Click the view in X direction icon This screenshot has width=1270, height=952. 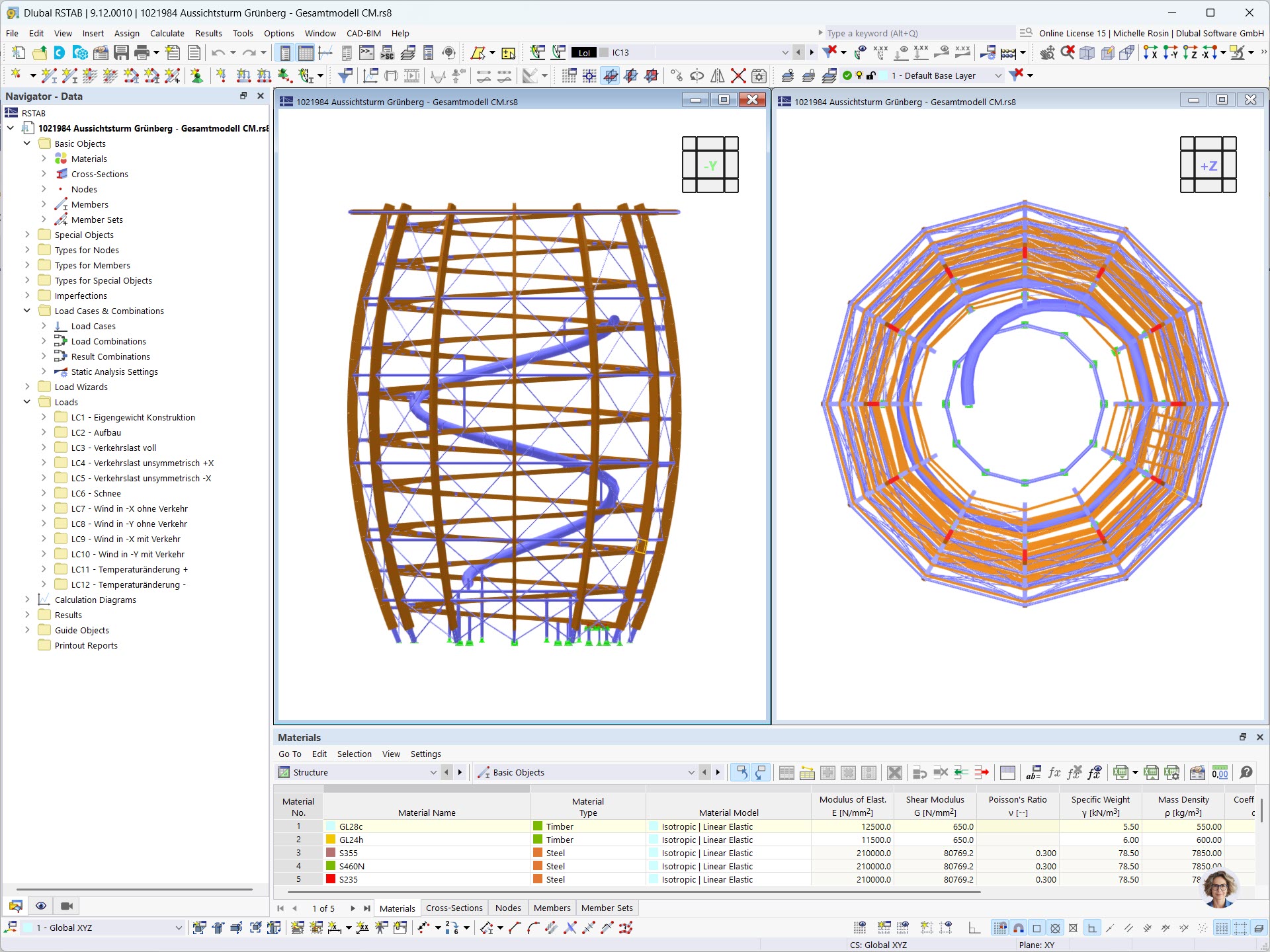click(1150, 53)
